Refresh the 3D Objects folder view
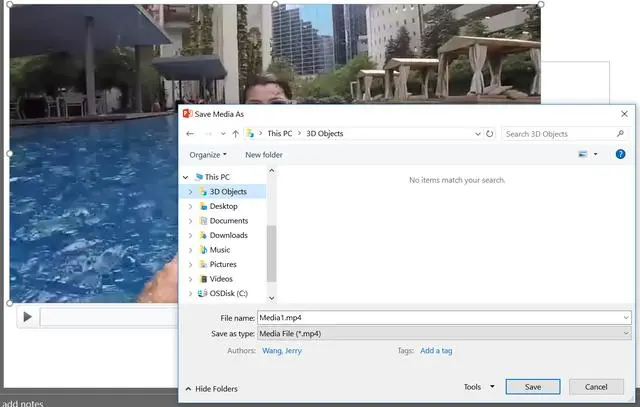Screen dimensions: 640x407 point(489,133)
